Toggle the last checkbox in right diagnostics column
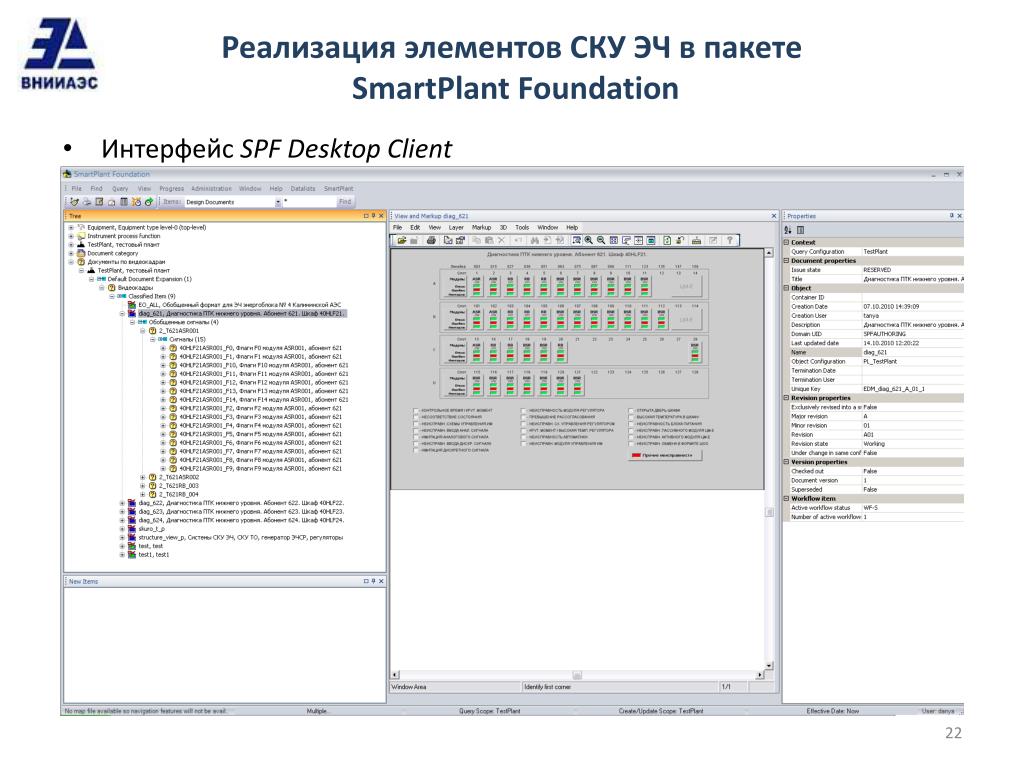 pyautogui.click(x=631, y=443)
